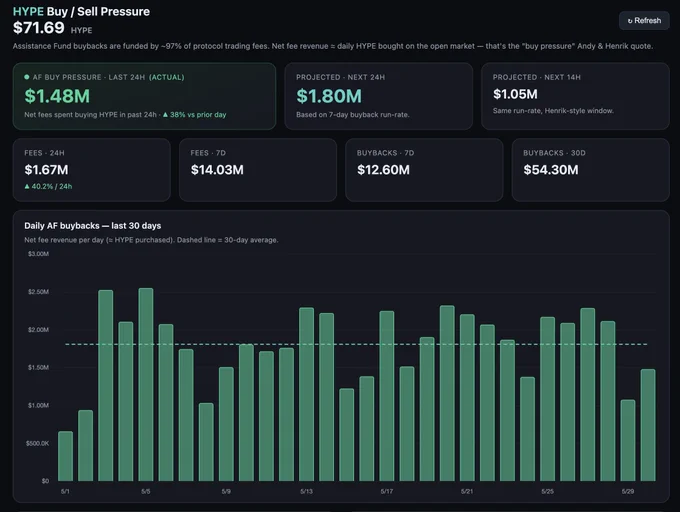The image size is (680, 512).
Task: Click the dashed 30-day average line
Action: click(356, 344)
